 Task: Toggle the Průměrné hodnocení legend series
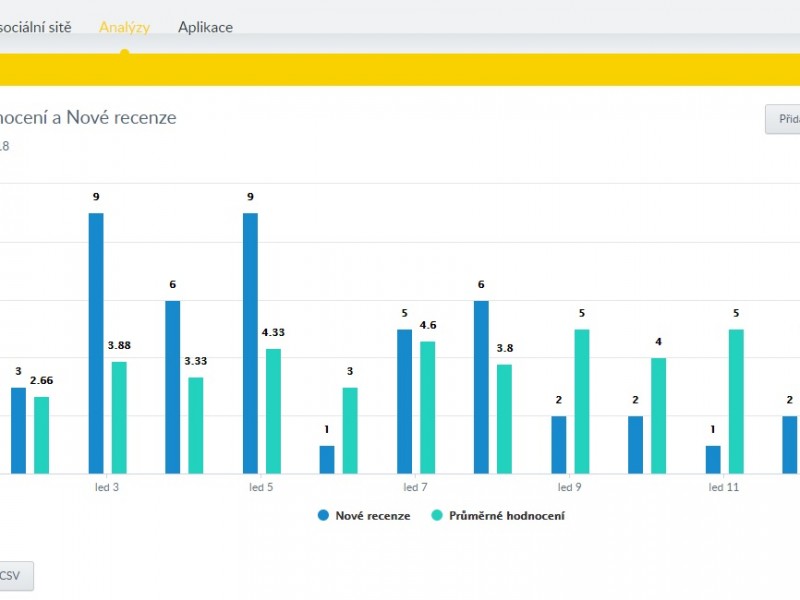506,516
